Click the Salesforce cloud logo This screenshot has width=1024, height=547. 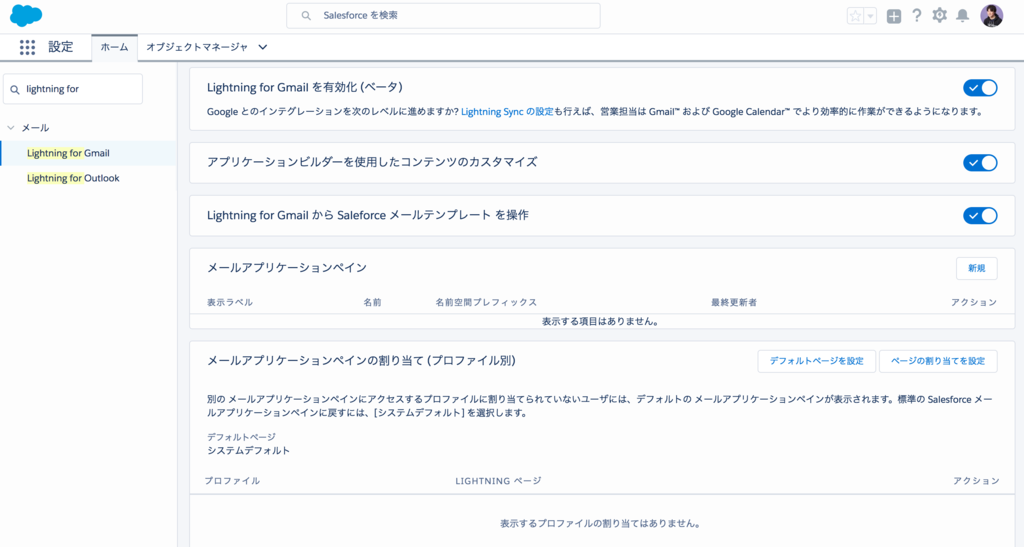pyautogui.click(x=26, y=15)
